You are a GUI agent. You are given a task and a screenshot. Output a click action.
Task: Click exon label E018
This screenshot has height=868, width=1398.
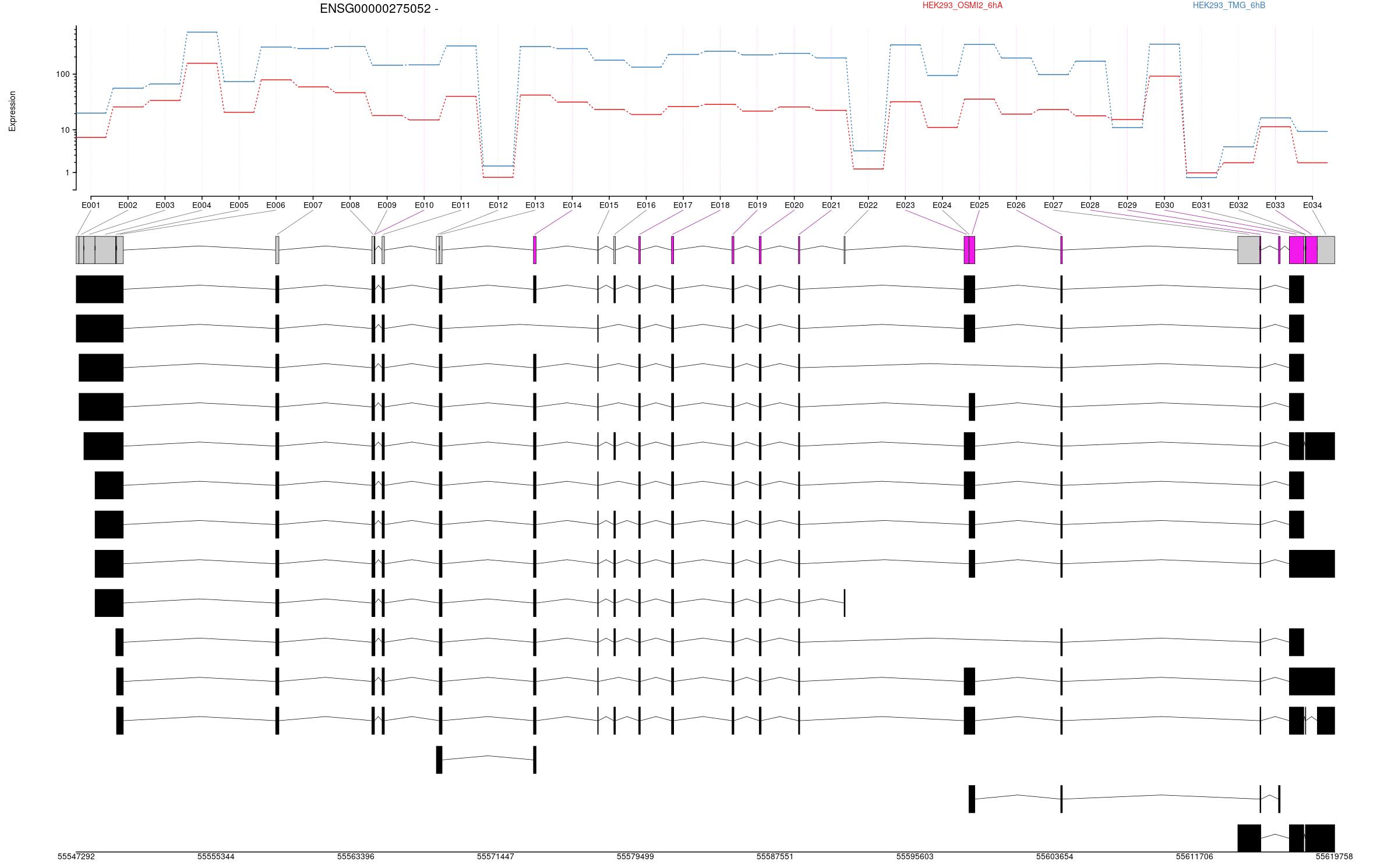[x=720, y=205]
